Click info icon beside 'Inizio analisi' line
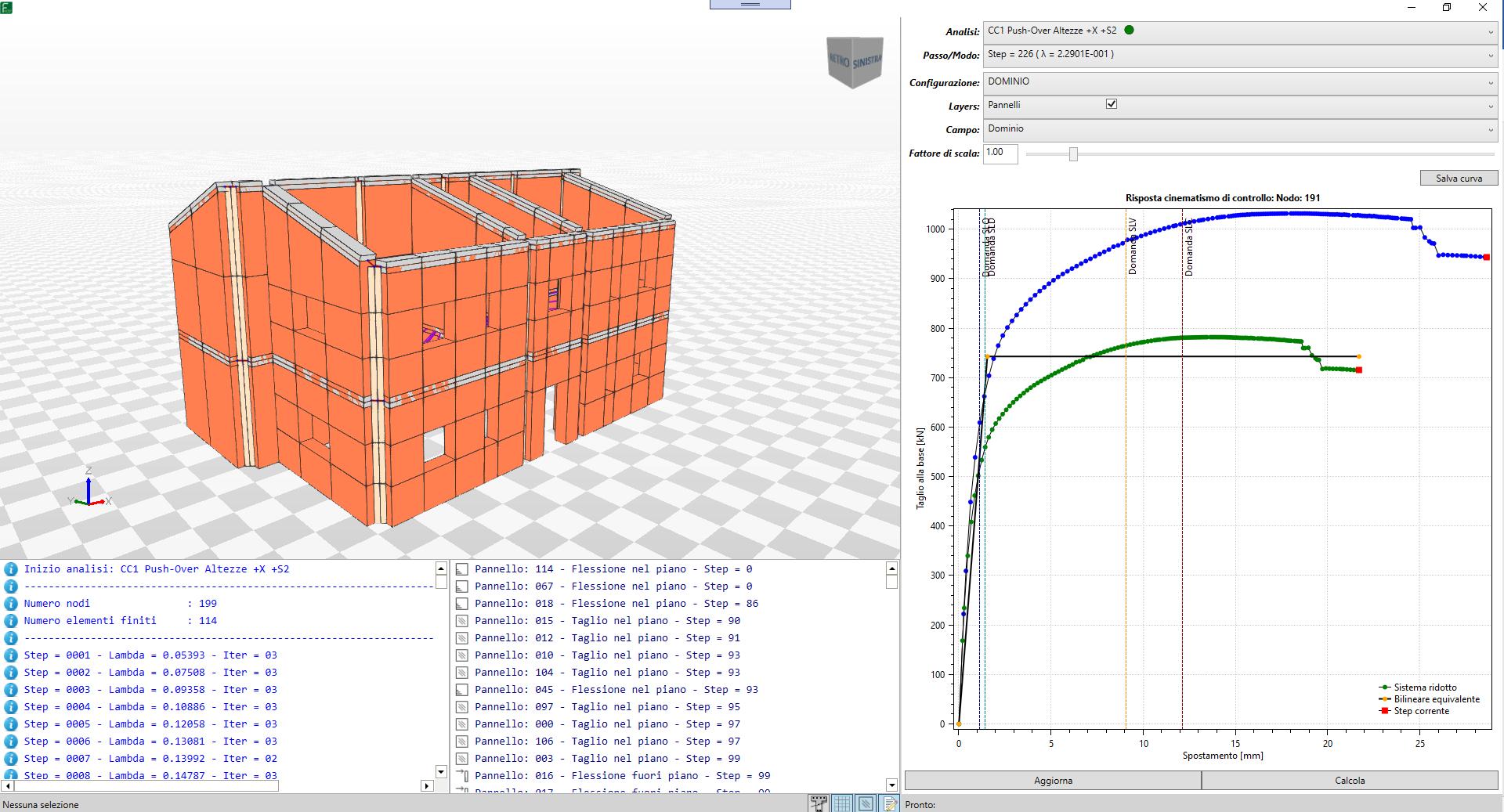1504x812 pixels. coord(11,569)
